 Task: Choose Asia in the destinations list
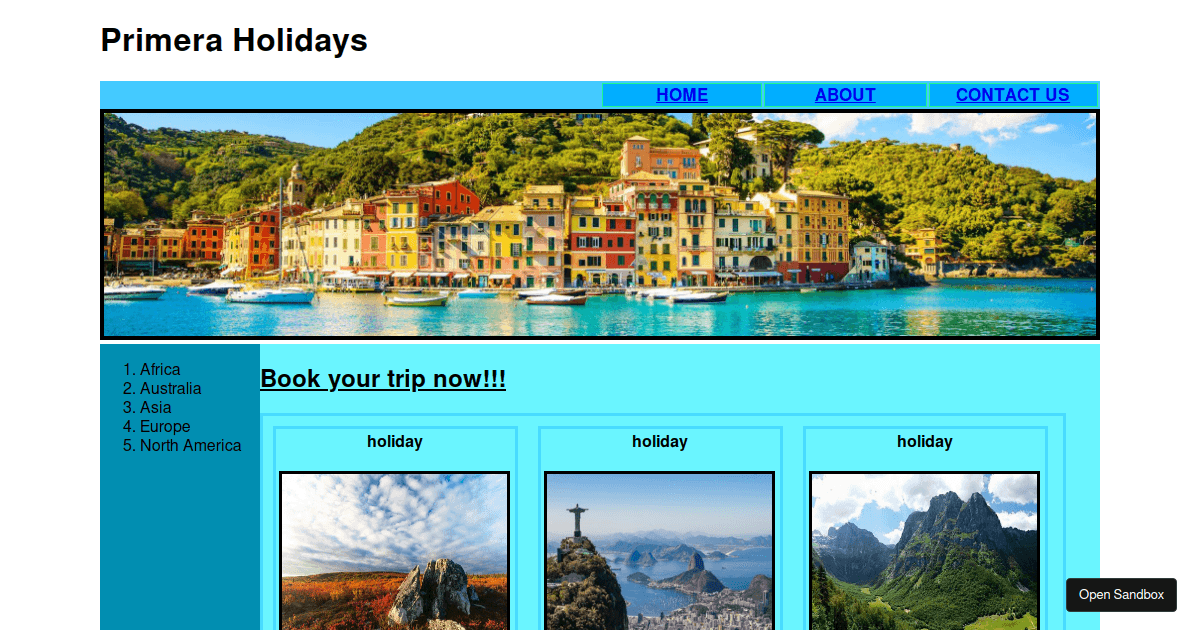click(155, 408)
